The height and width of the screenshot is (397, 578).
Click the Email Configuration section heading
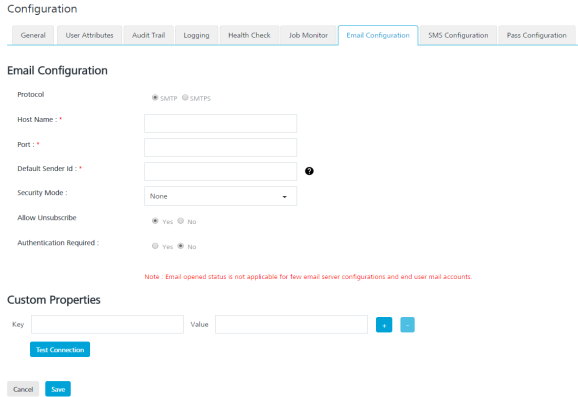pyautogui.click(x=58, y=70)
